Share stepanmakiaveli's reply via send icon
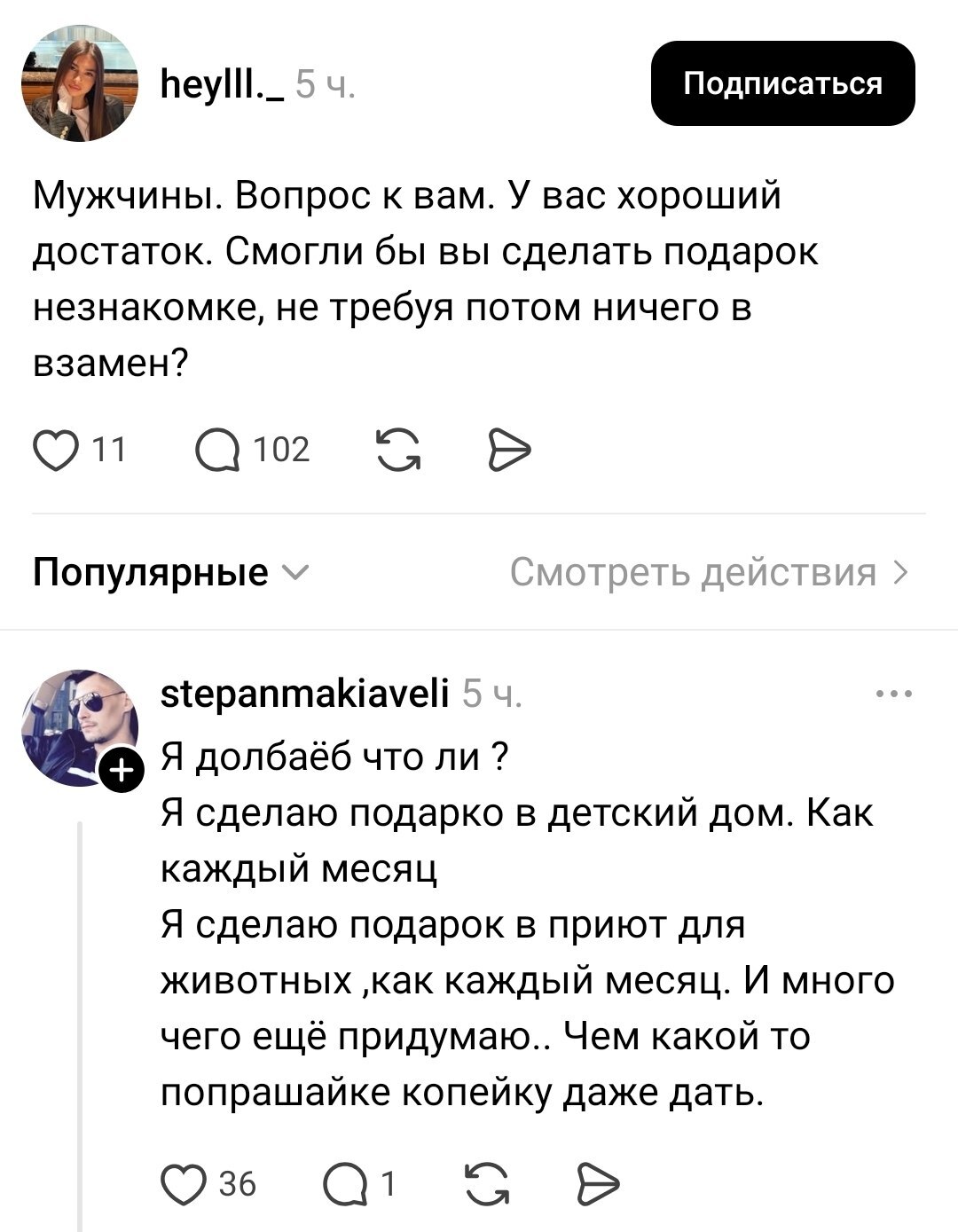The image size is (958, 1232). point(598,1184)
